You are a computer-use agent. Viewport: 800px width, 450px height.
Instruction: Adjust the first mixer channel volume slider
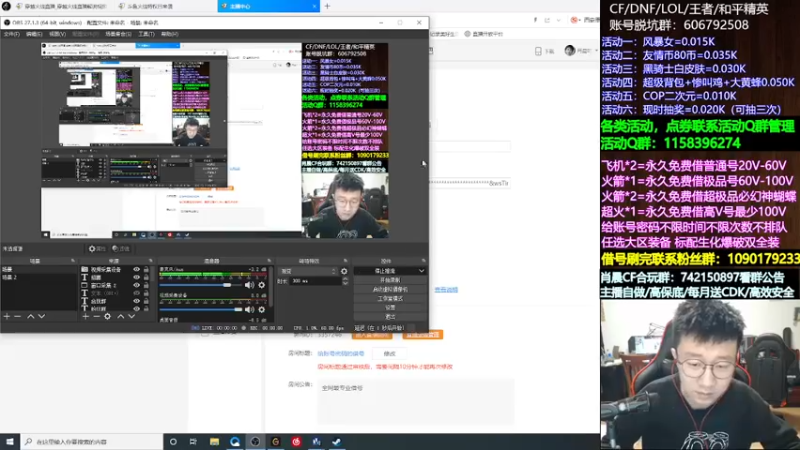[x=201, y=285]
